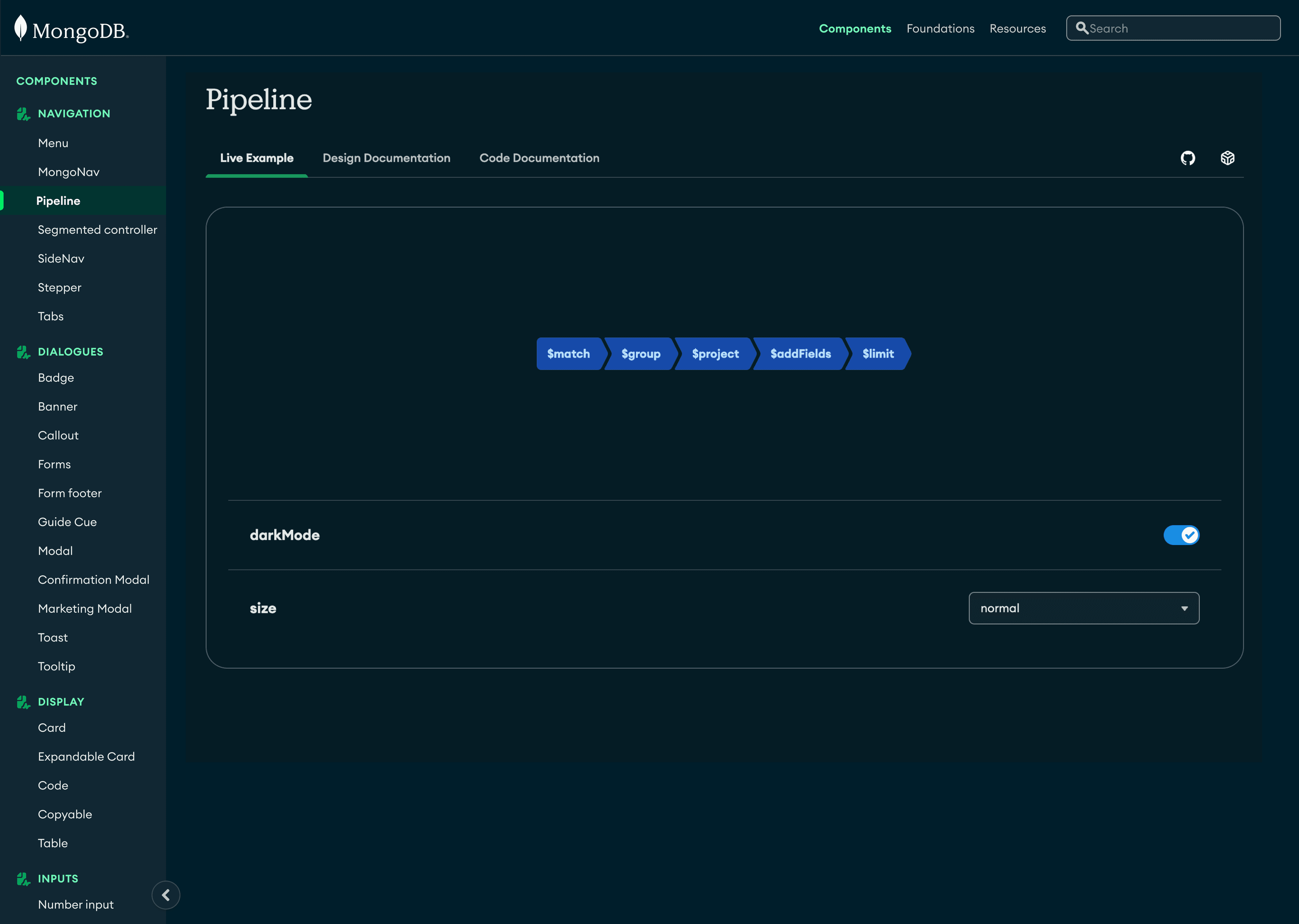The image size is (1299, 924).
Task: Select the $limit pipeline stage
Action: (x=877, y=353)
